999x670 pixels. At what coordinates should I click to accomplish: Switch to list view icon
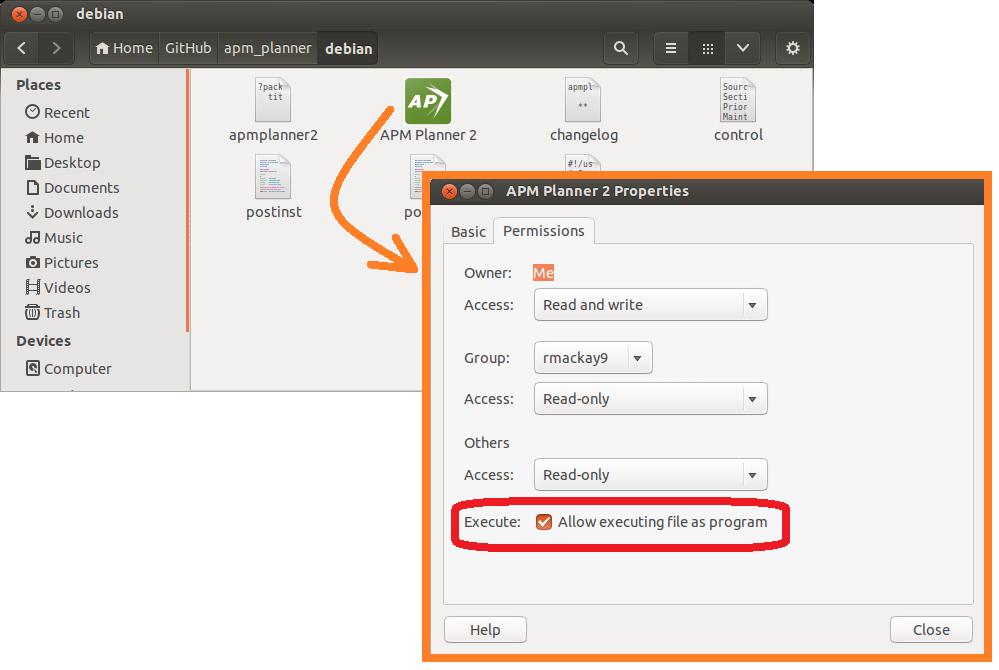click(672, 48)
